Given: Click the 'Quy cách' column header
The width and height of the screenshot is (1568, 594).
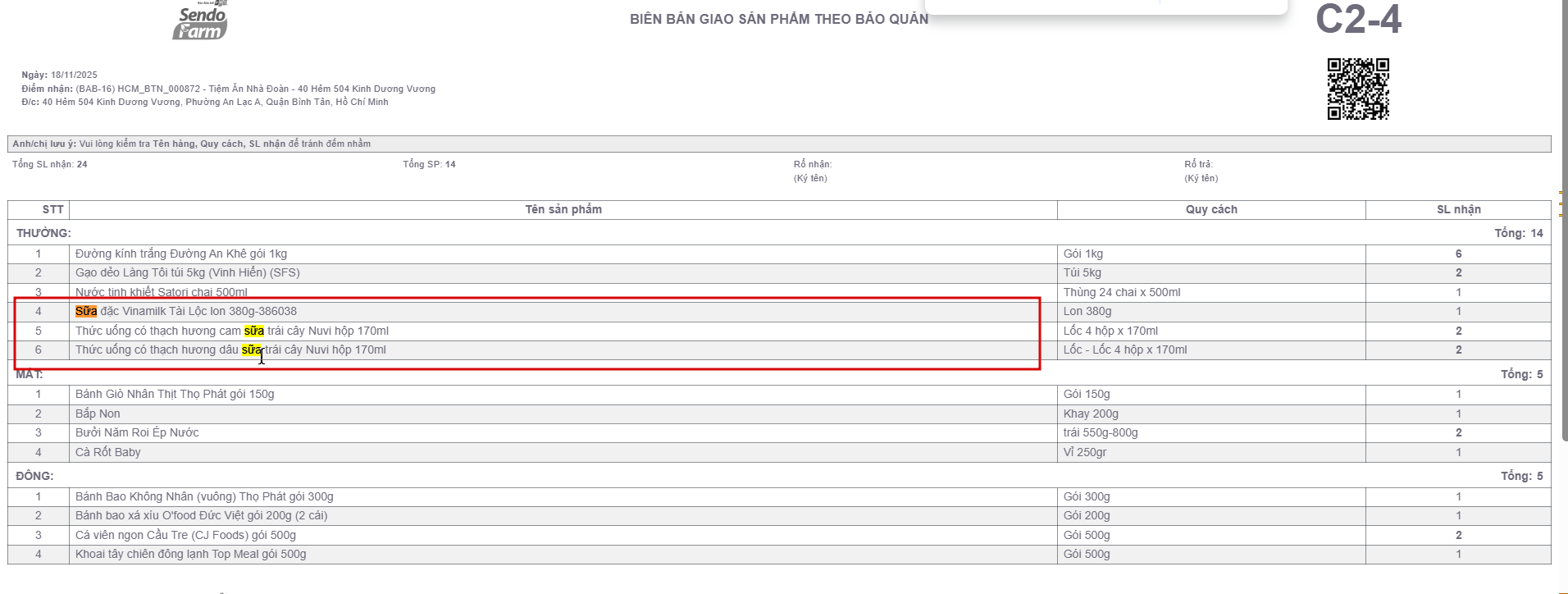Looking at the screenshot, I should pyautogui.click(x=1211, y=209).
